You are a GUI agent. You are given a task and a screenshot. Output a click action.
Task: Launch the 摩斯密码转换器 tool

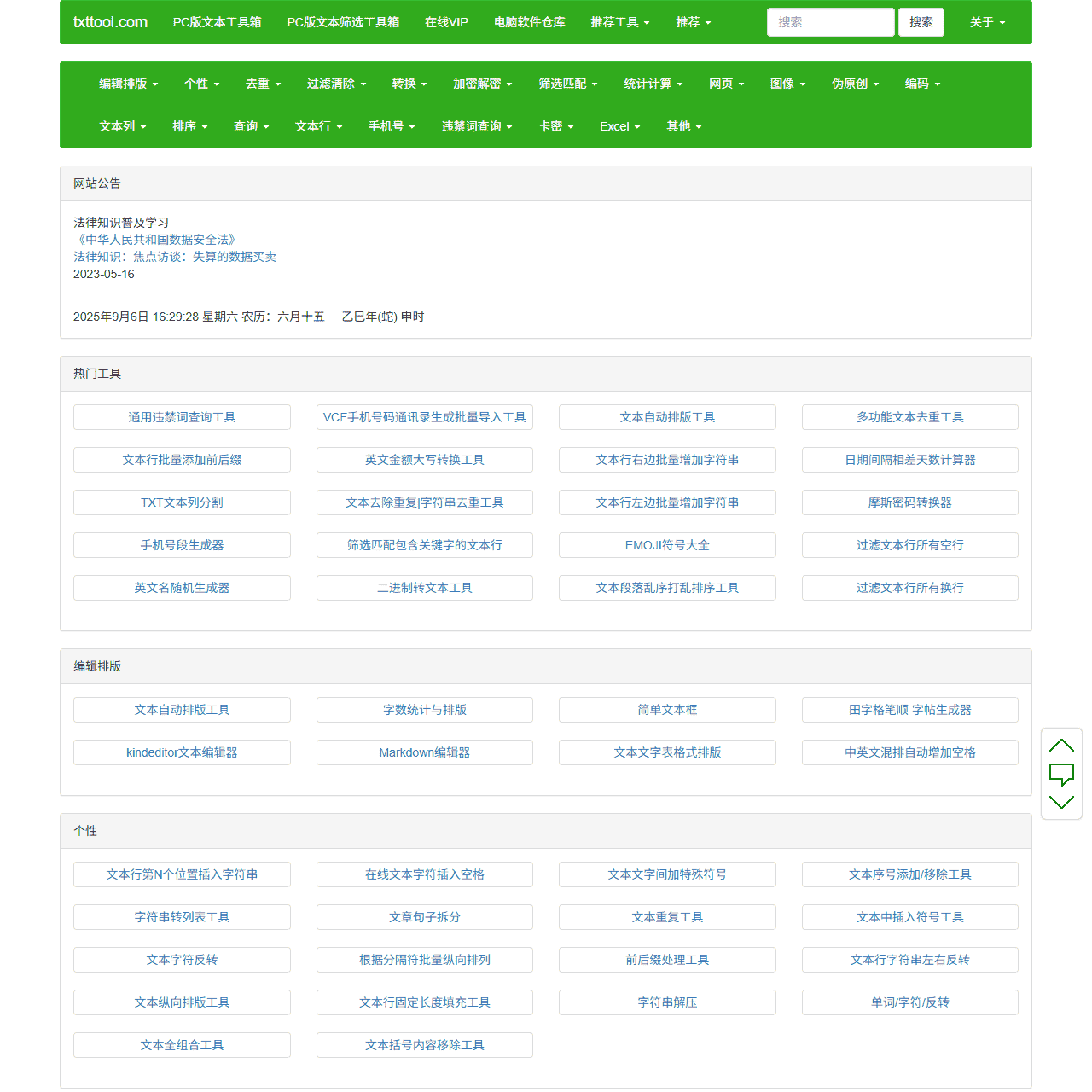pos(909,502)
